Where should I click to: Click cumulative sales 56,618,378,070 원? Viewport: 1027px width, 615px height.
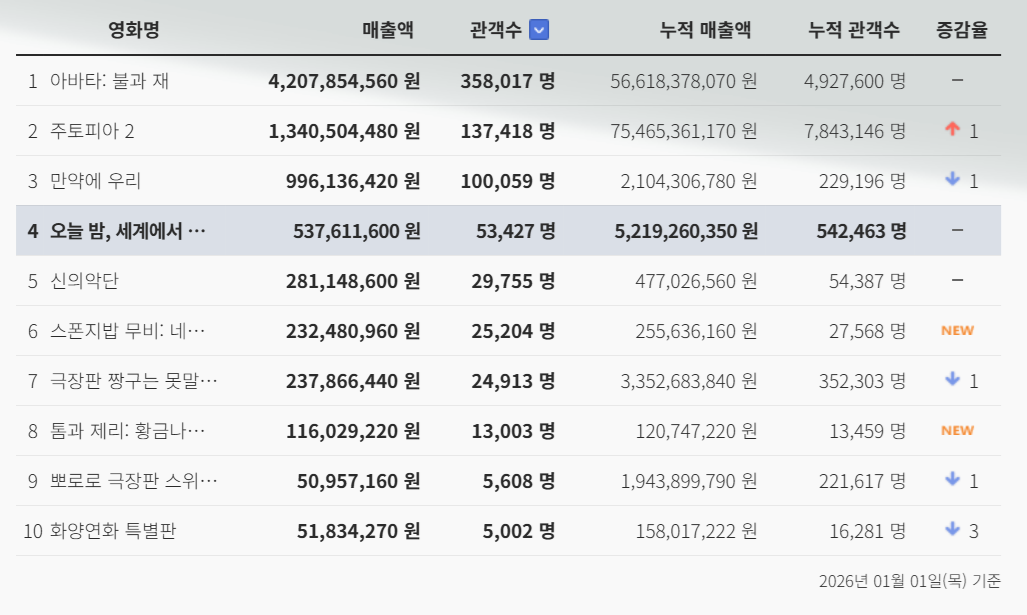684,81
